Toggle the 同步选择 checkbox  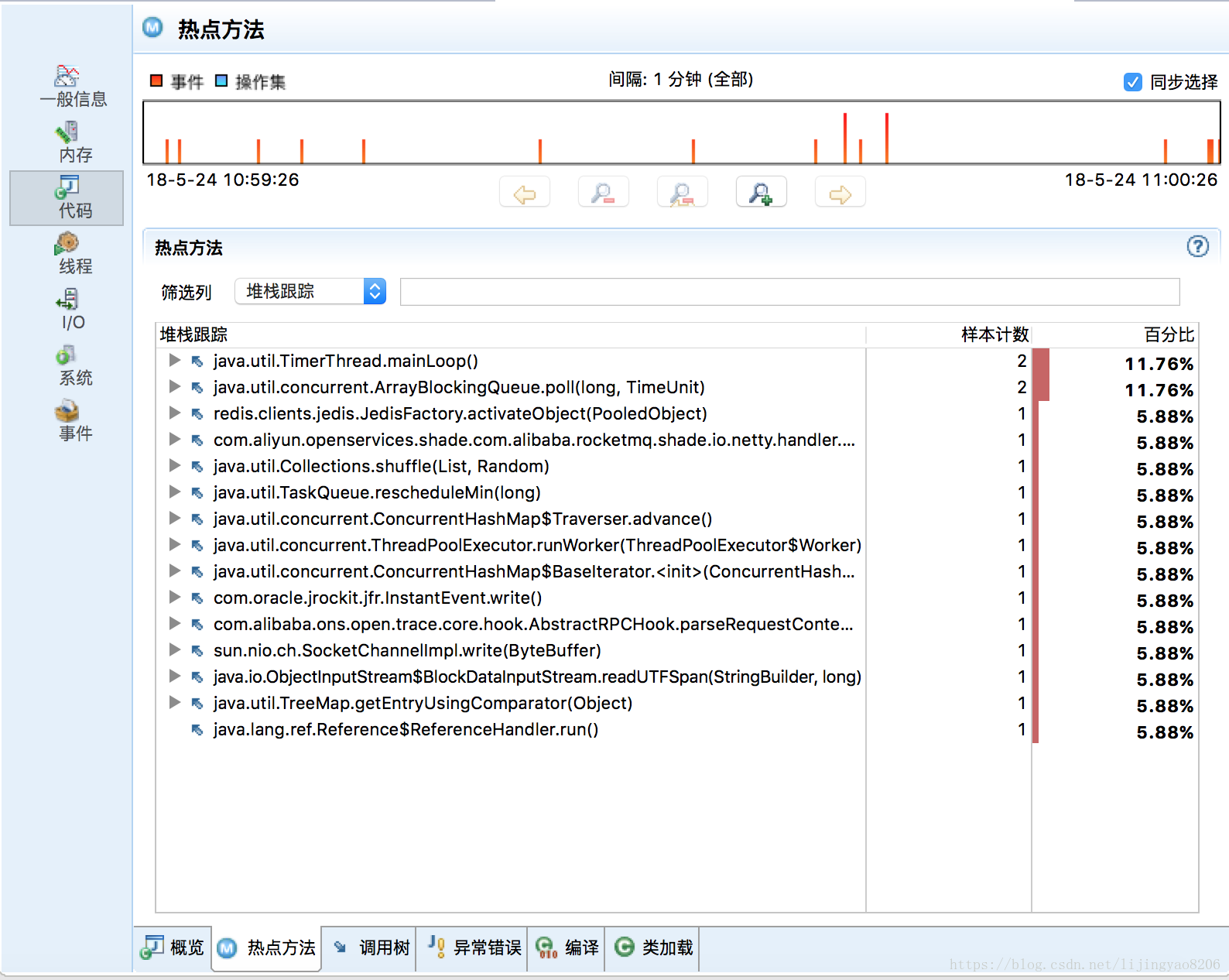pos(1132,82)
